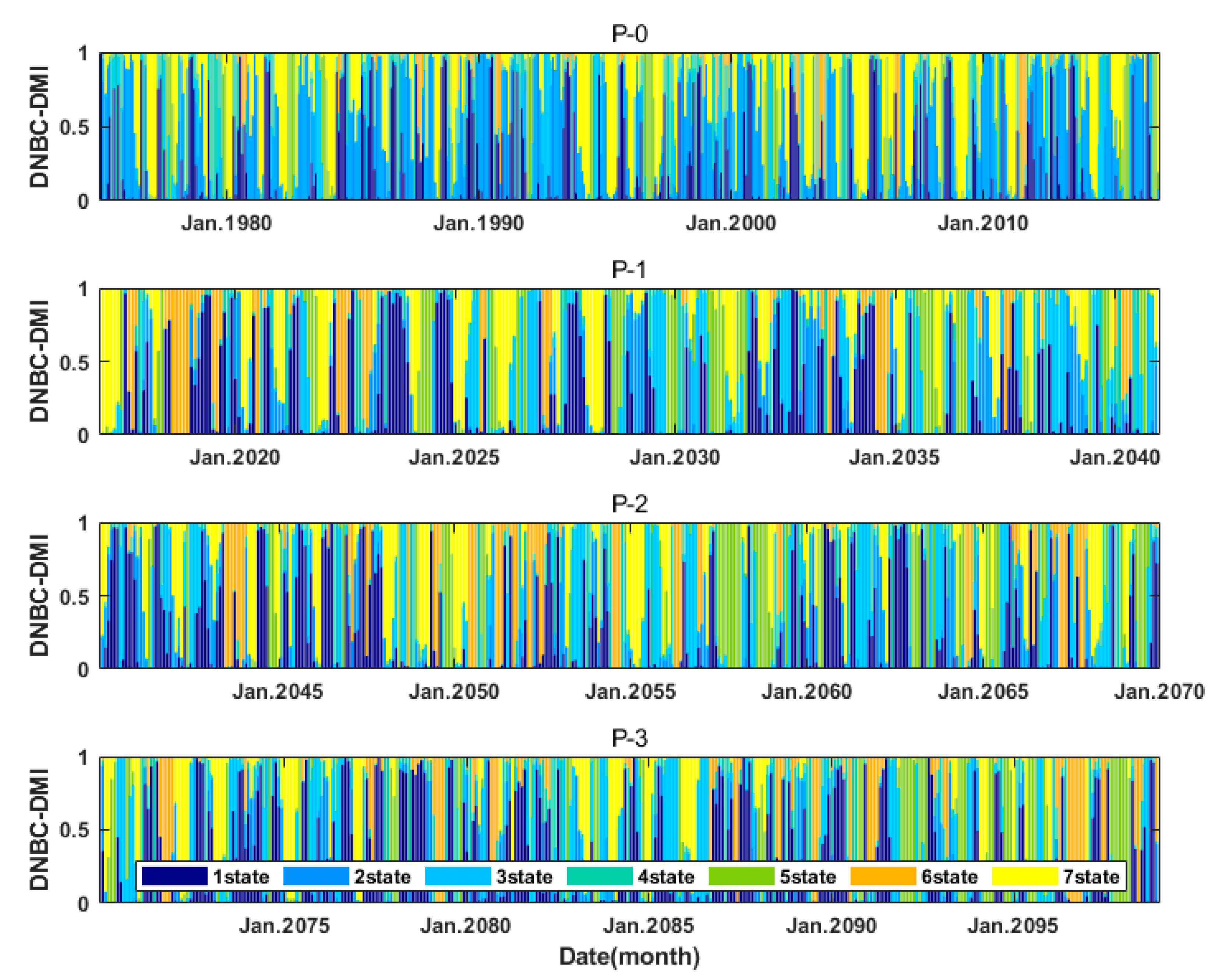Click the 1state dark blue legend swatch
Screen dimensions: 1215x980
(174, 875)
